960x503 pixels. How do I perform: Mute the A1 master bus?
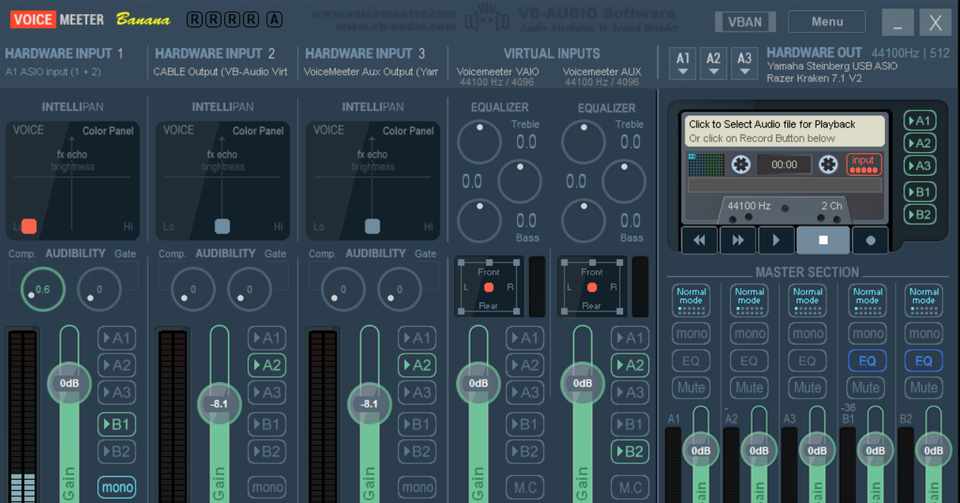click(x=691, y=387)
